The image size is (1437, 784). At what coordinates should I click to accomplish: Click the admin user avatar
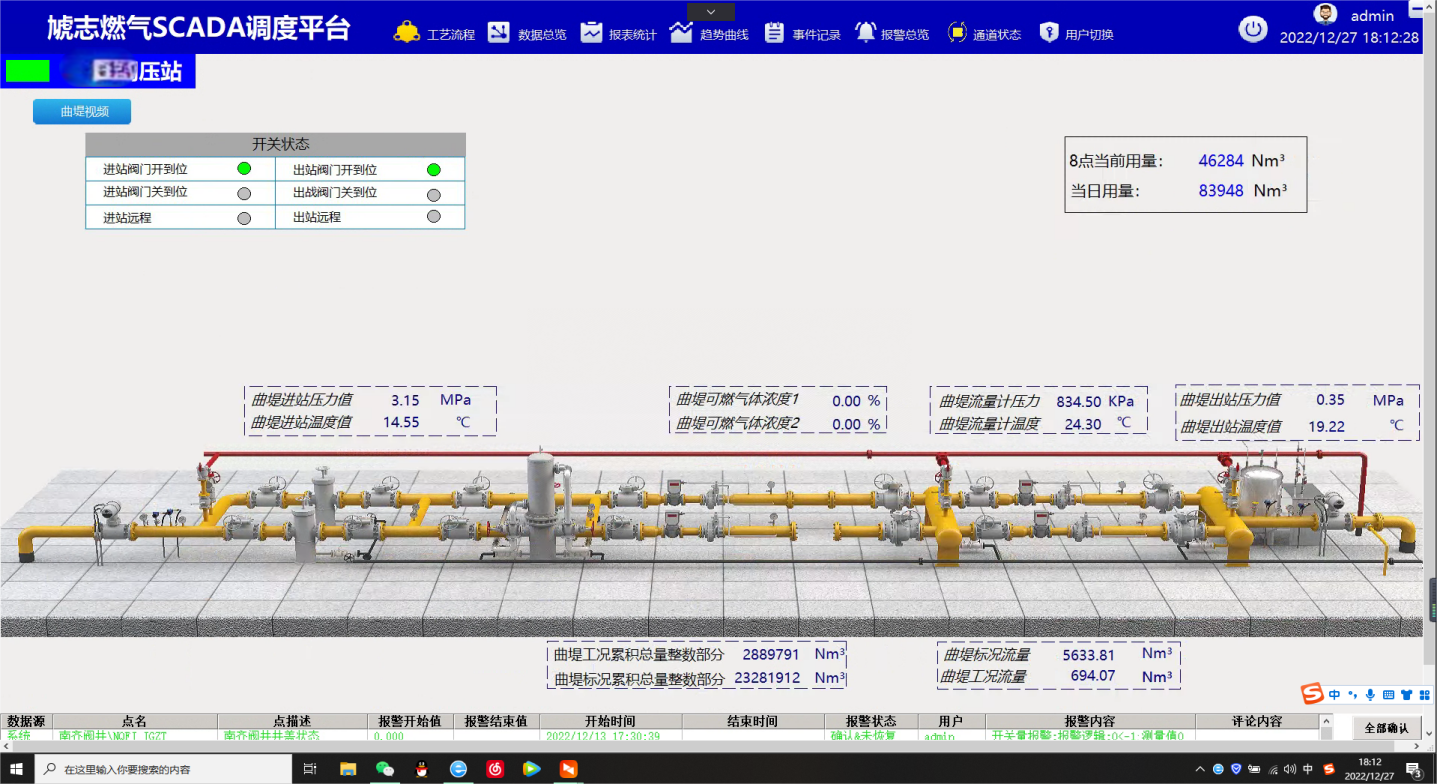(x=1325, y=14)
